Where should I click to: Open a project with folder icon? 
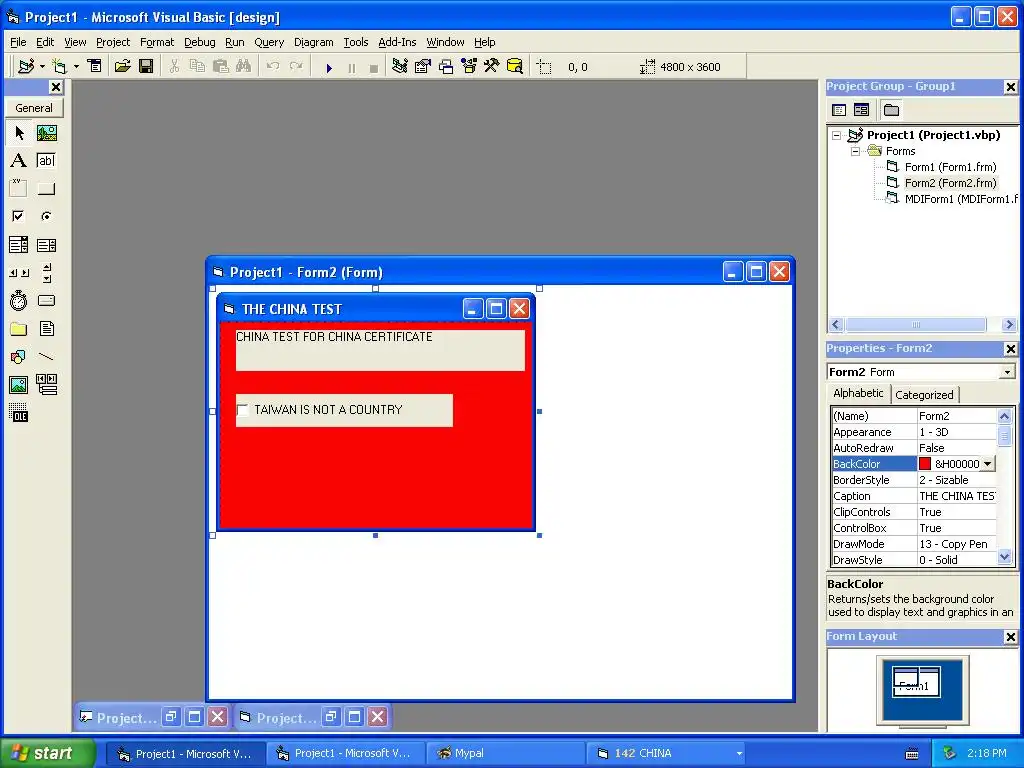pyautogui.click(x=123, y=67)
